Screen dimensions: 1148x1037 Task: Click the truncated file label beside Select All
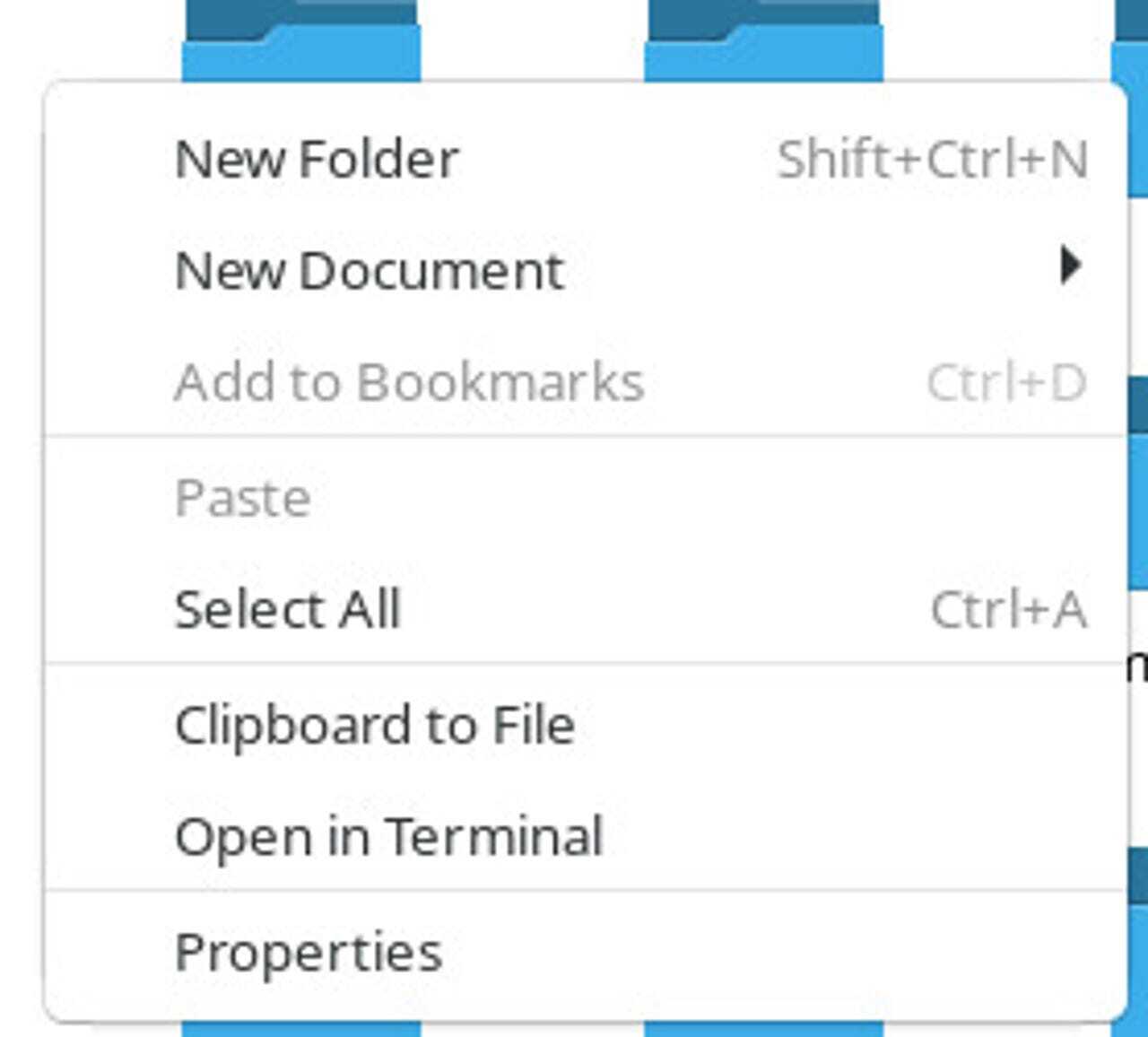(x=1138, y=666)
